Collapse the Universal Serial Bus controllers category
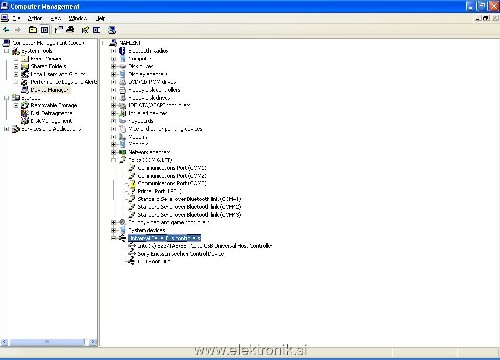The height and width of the screenshot is (360, 500). [113, 238]
